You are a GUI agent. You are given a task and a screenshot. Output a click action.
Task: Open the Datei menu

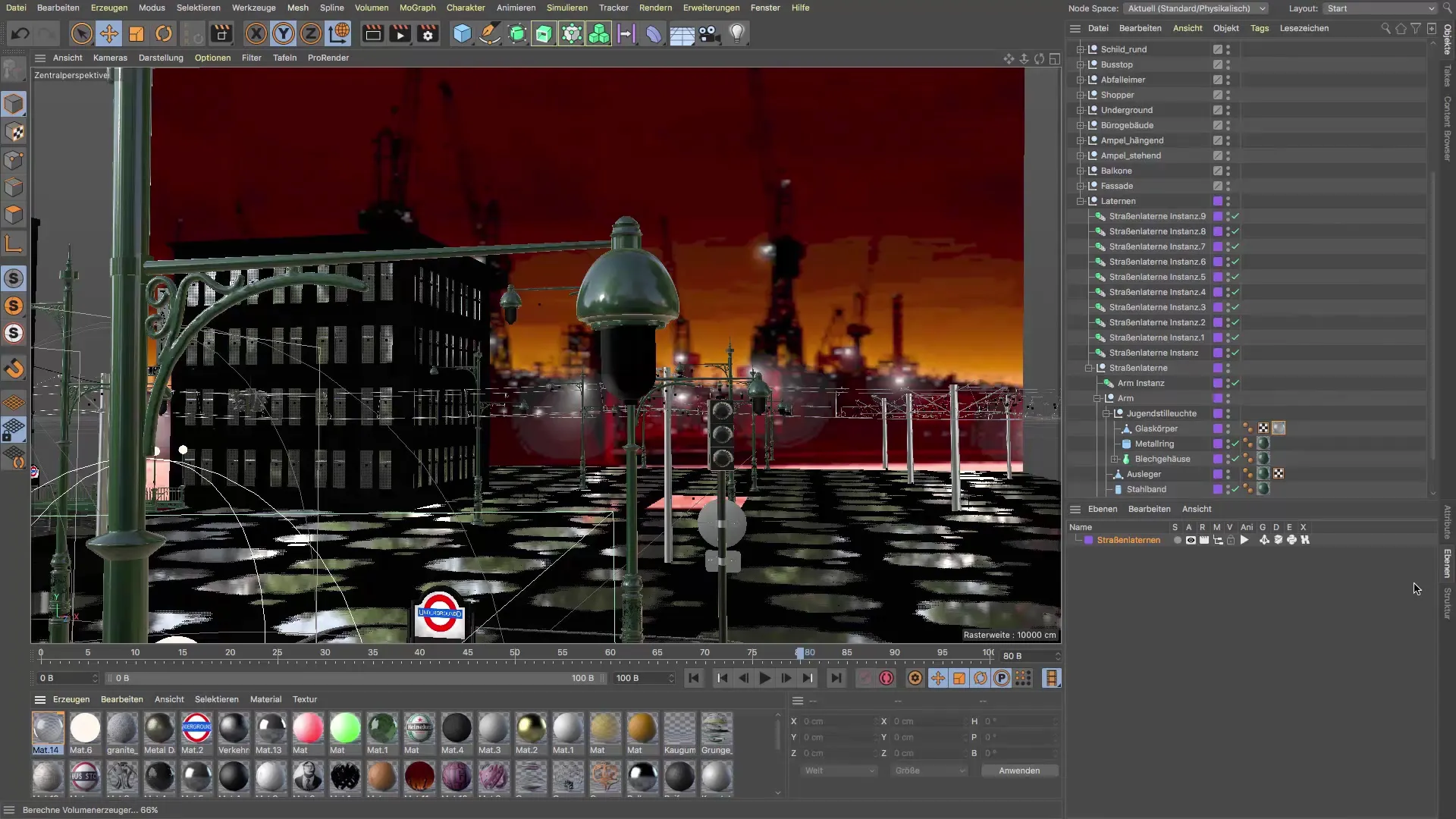tap(16, 8)
